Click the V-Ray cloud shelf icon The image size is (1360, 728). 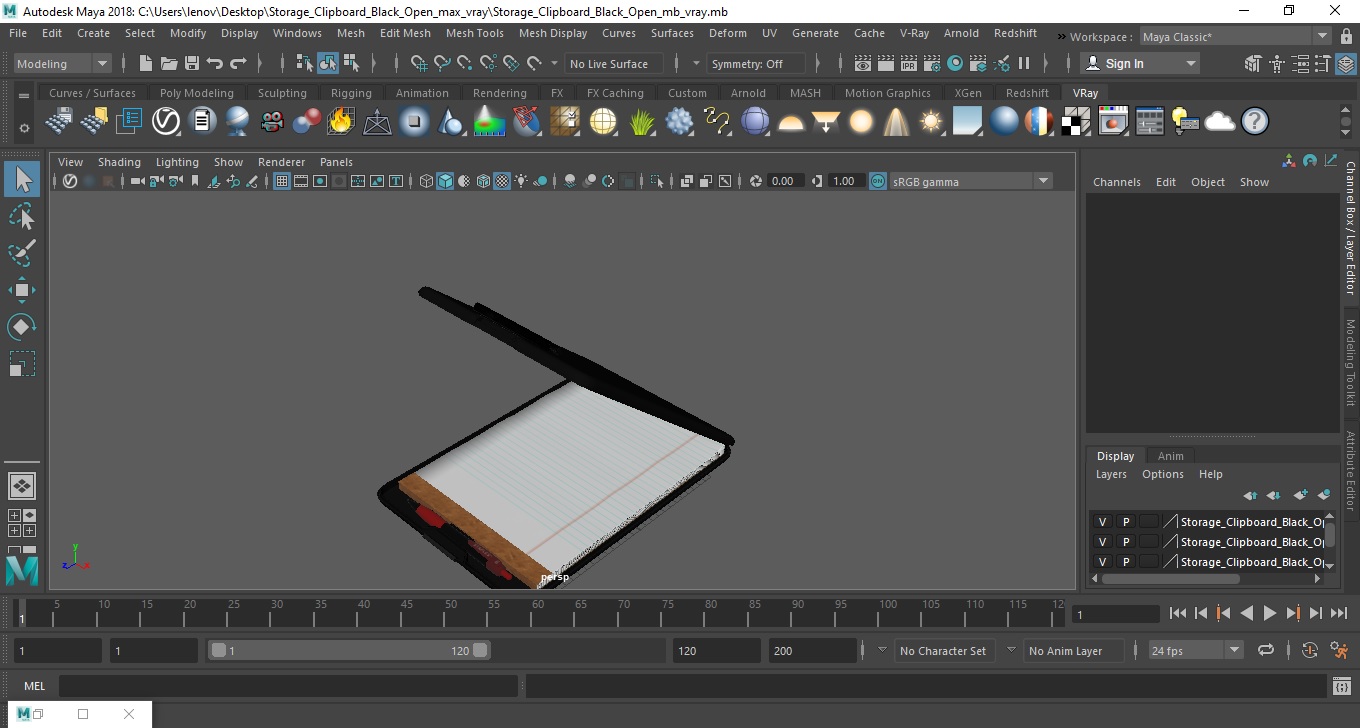coord(1220,122)
